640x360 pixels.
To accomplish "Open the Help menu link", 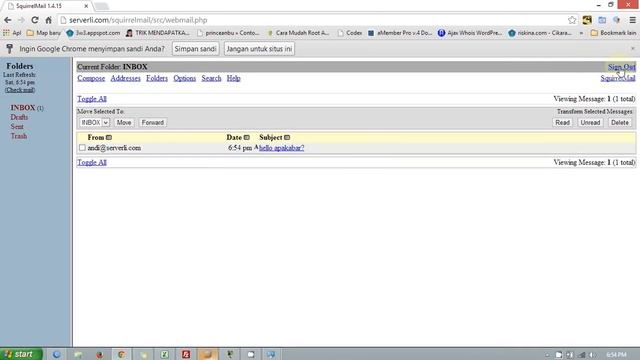I will coord(233,78).
